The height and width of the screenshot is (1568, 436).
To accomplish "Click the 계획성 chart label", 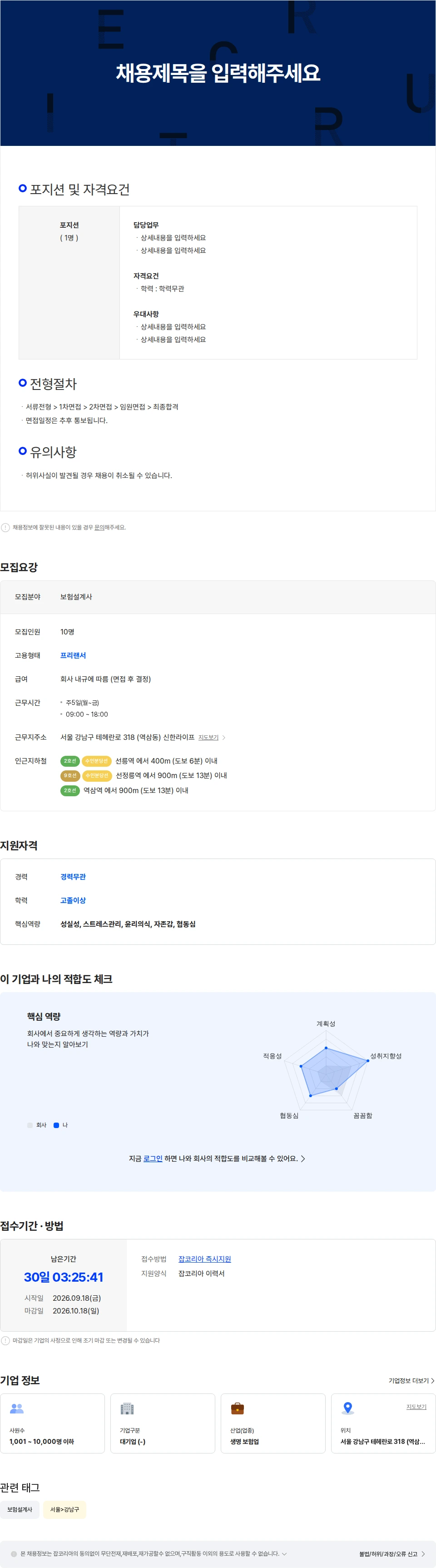I will coord(326,1024).
